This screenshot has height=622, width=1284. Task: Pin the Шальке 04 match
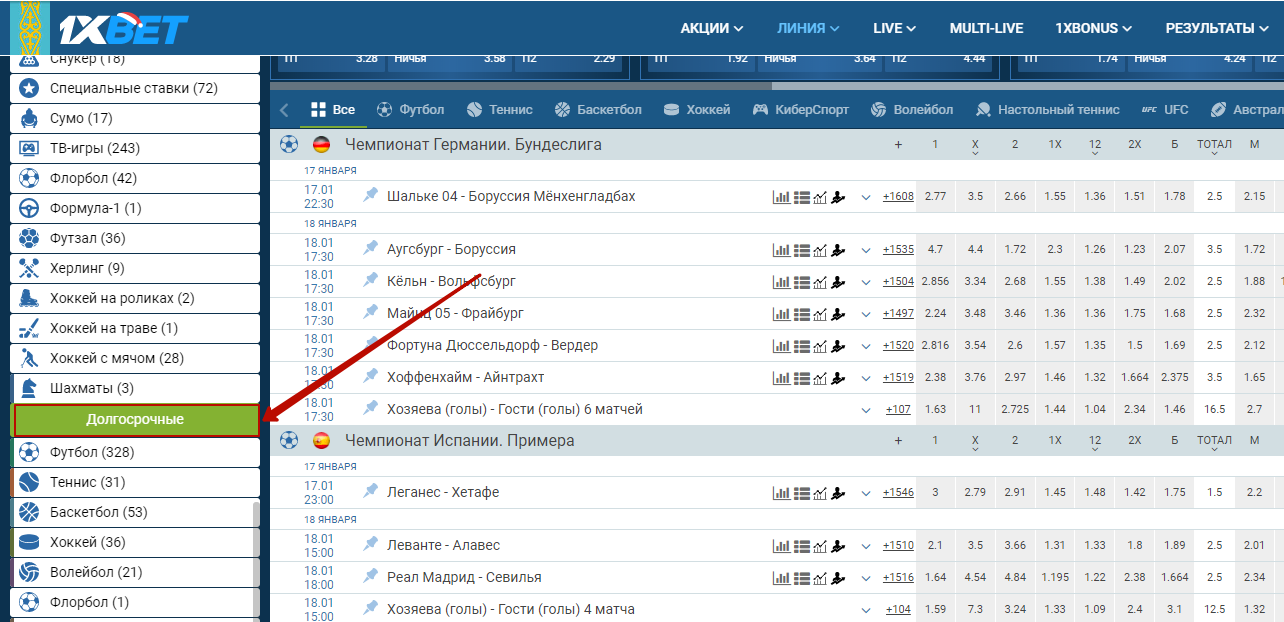[371, 195]
